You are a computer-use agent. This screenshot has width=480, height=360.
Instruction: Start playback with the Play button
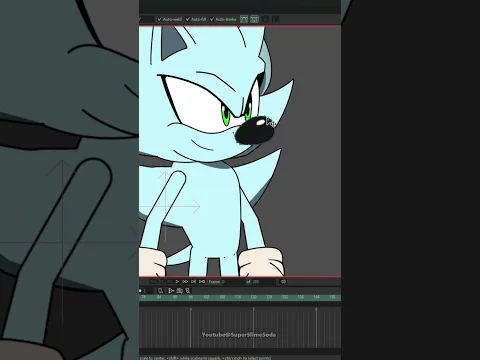point(177,282)
